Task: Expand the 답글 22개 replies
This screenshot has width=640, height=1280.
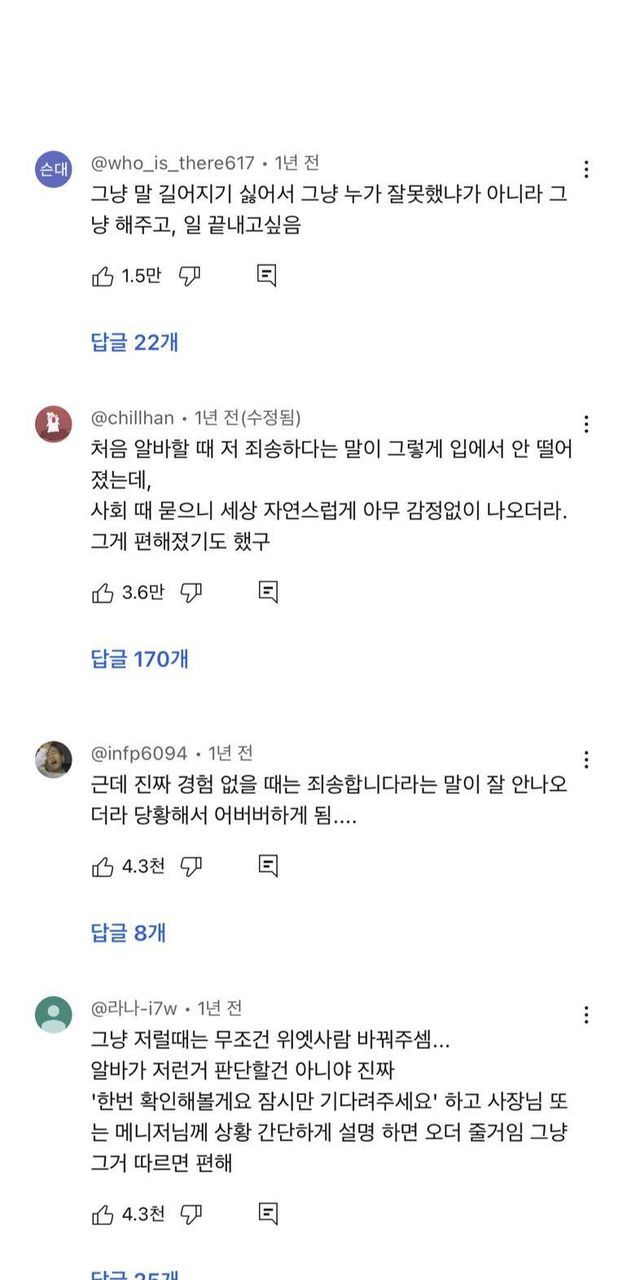Action: pos(135,343)
